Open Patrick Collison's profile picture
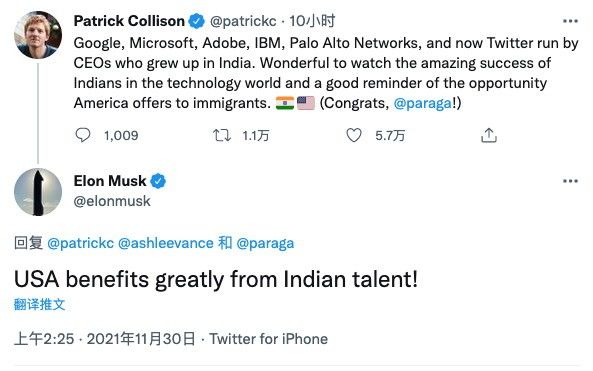Image resolution: width=593 pixels, height=371 pixels. point(38,35)
